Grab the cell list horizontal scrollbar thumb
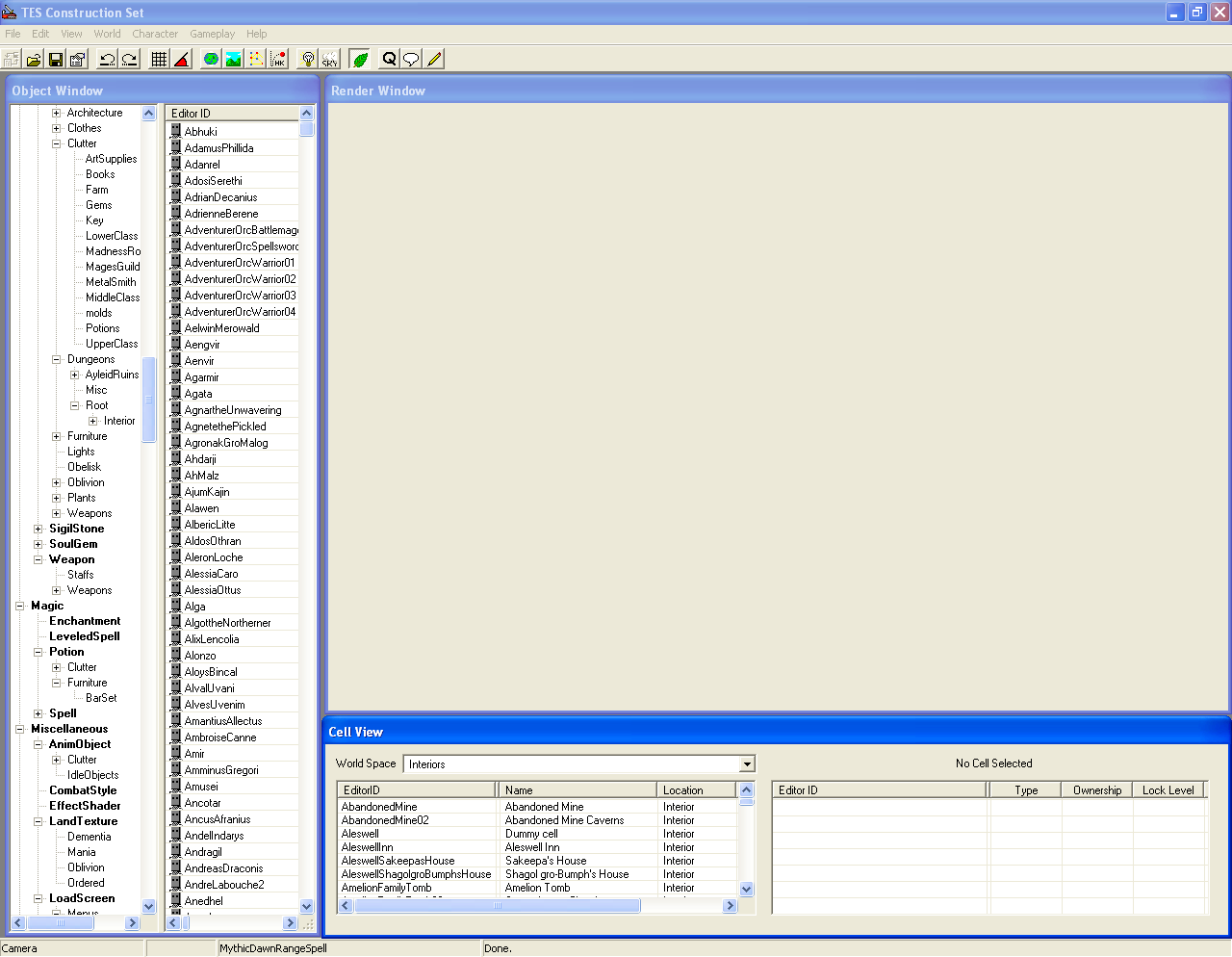 [498, 906]
